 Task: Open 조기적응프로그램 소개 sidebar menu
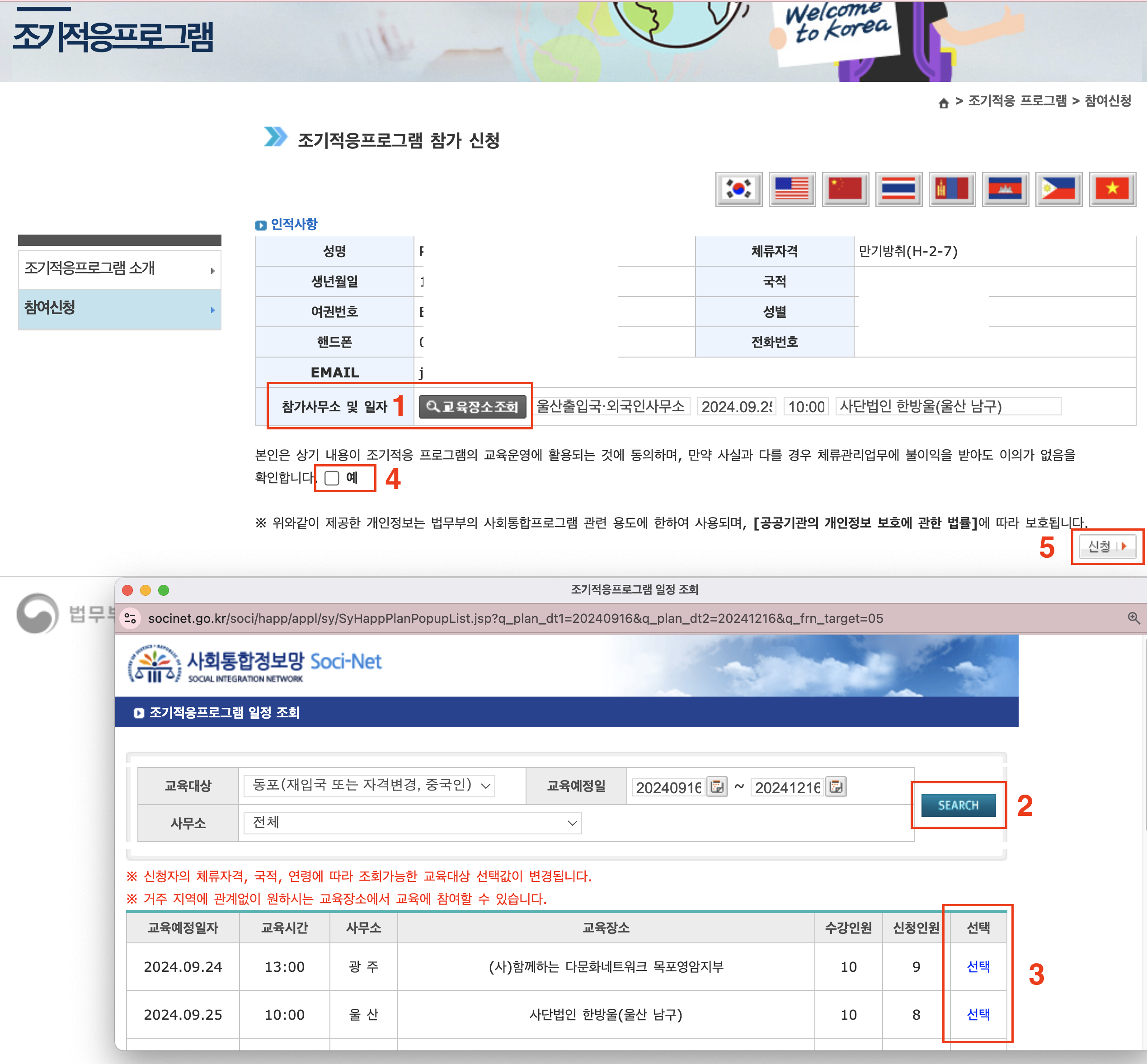(x=119, y=269)
